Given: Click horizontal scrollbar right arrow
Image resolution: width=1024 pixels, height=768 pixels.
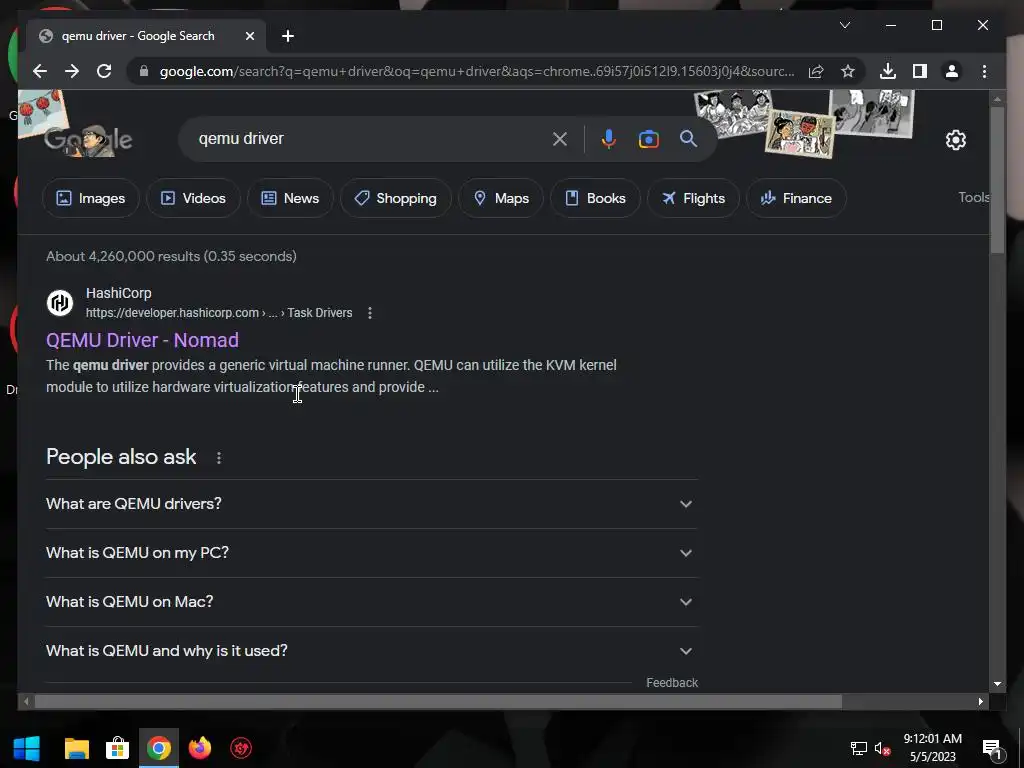Looking at the screenshot, I should click(980, 701).
